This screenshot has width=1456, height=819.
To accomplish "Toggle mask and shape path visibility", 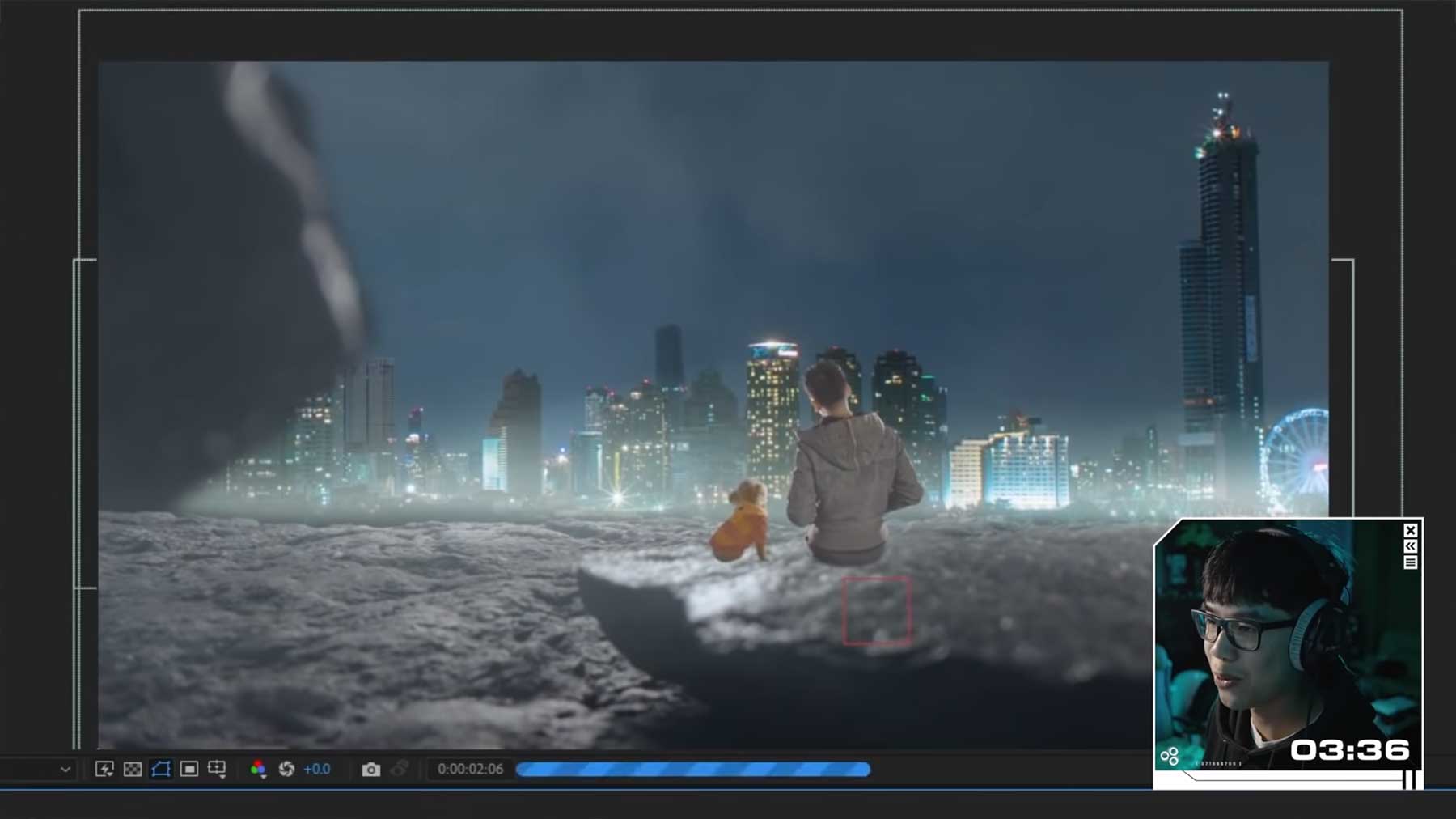I will (x=161, y=769).
